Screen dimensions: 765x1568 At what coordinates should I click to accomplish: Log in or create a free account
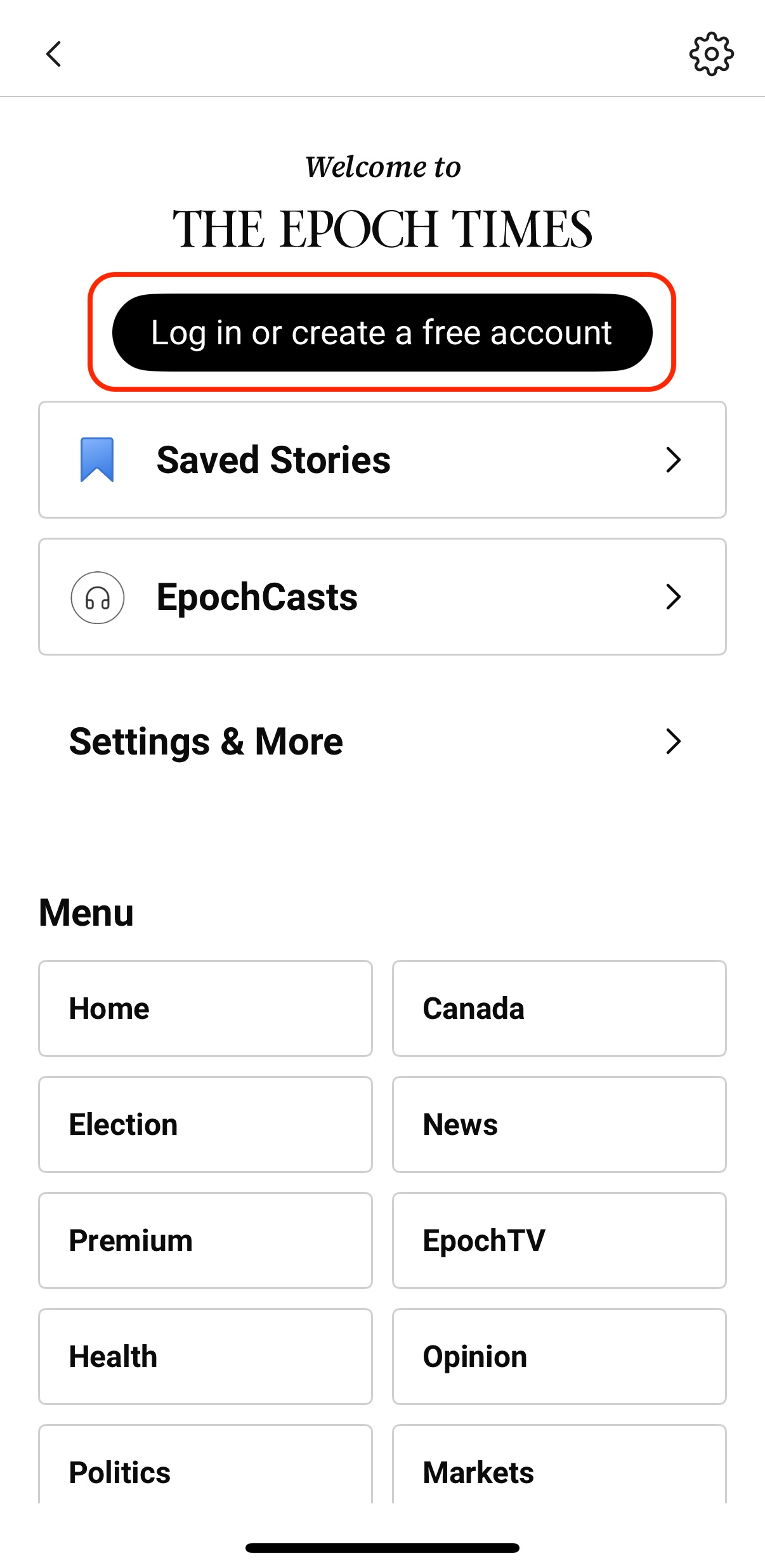tap(382, 332)
